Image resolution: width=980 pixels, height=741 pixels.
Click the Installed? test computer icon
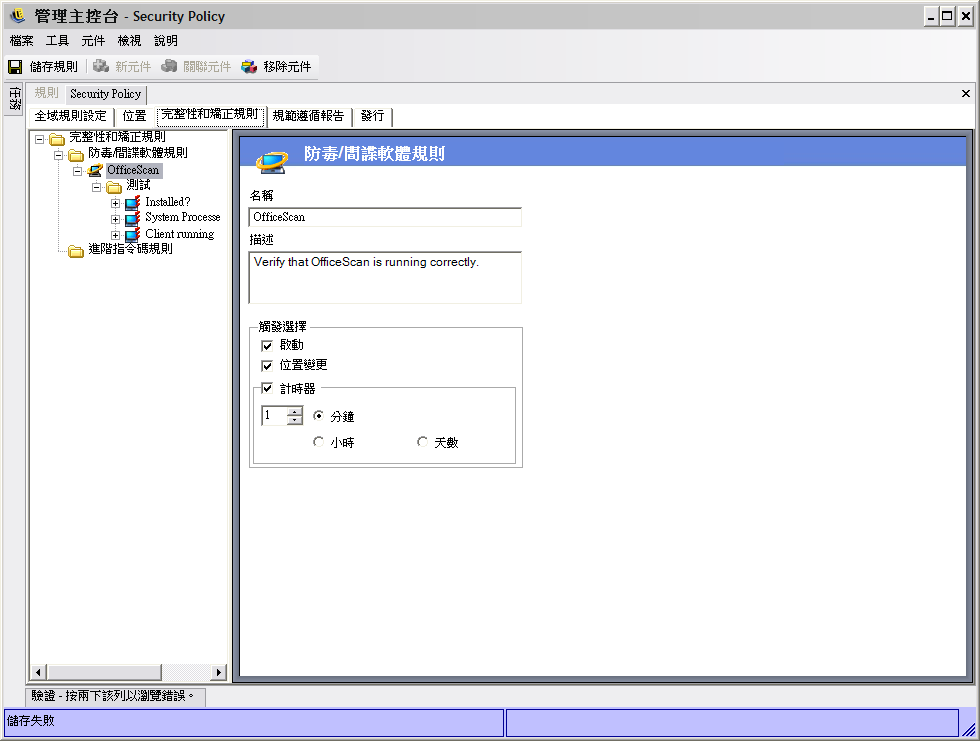(132, 202)
